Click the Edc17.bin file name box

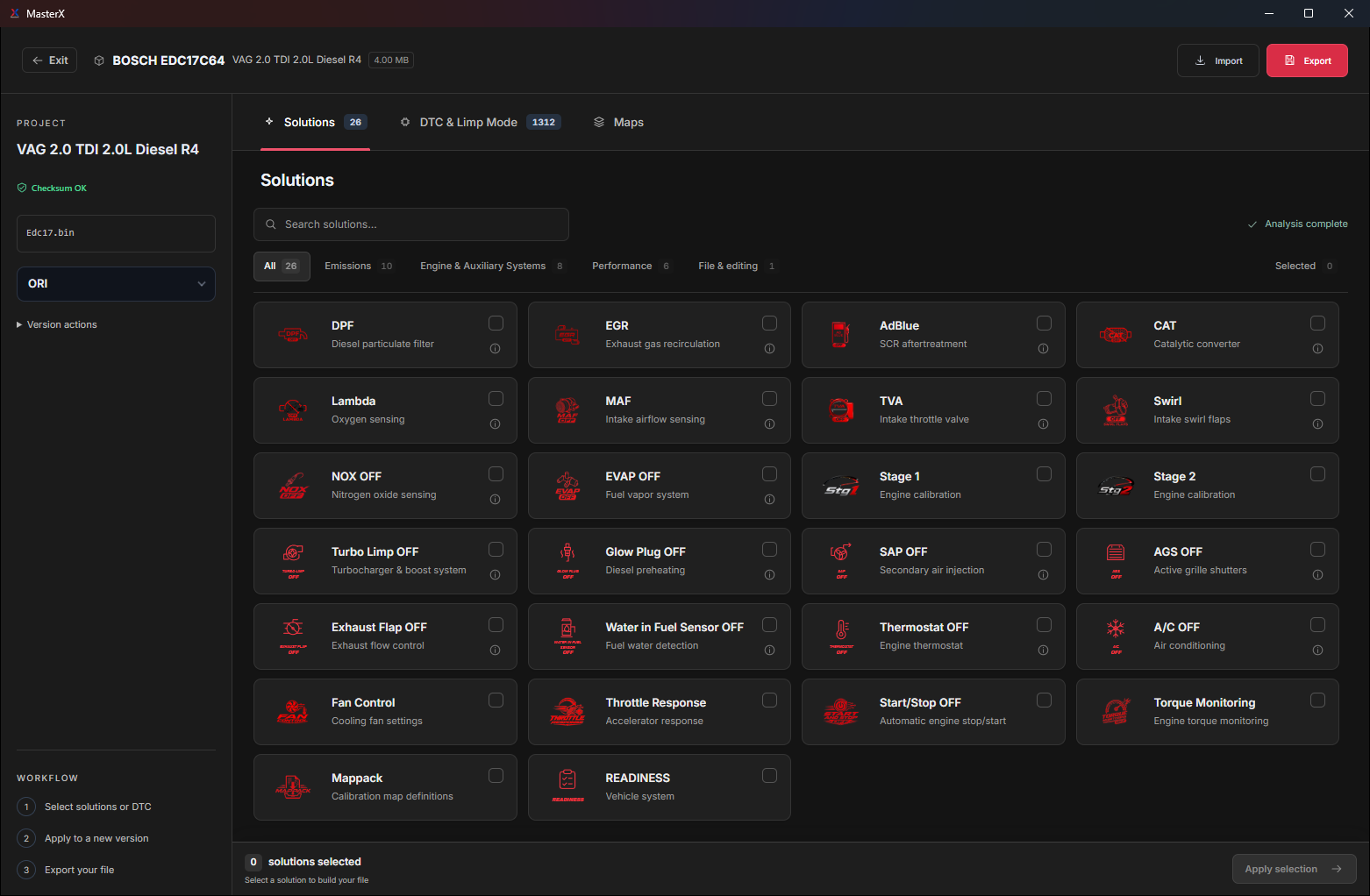[x=116, y=233]
